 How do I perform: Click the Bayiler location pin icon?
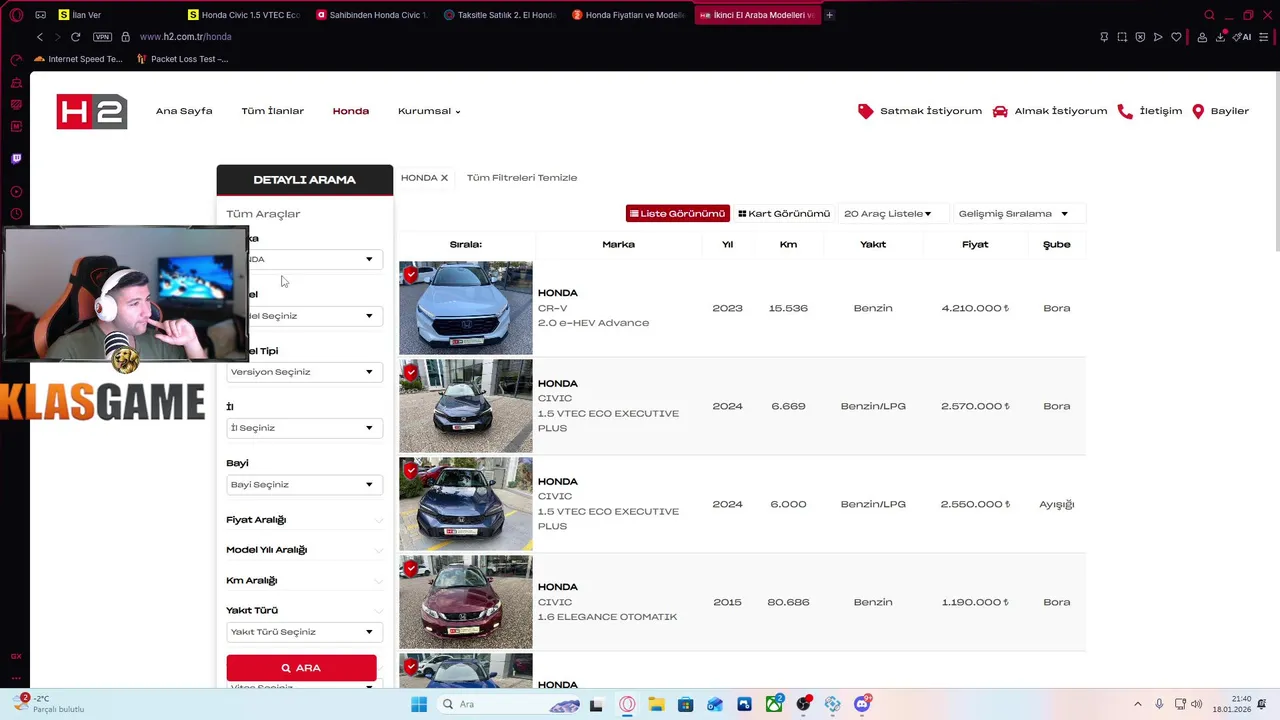(1198, 111)
